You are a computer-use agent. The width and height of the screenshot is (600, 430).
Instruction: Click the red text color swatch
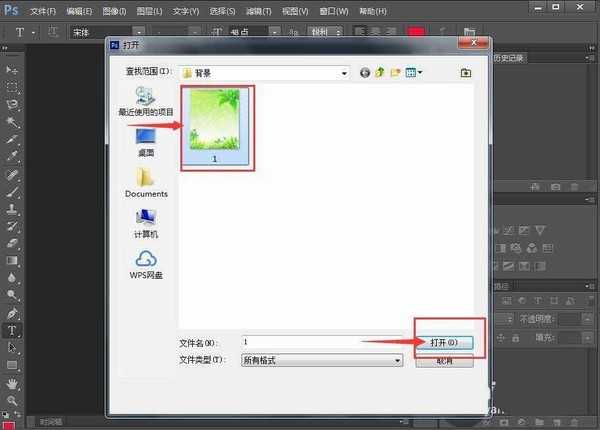point(415,32)
